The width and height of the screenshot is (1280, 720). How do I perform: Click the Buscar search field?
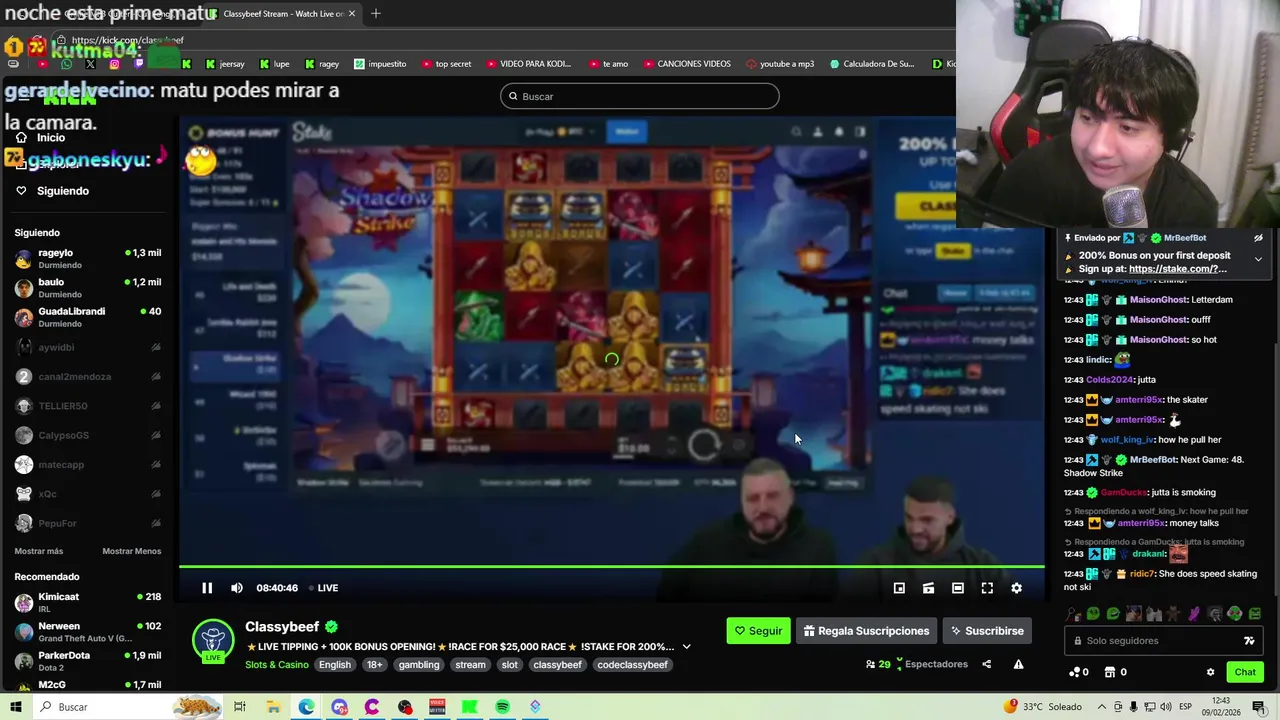[640, 96]
